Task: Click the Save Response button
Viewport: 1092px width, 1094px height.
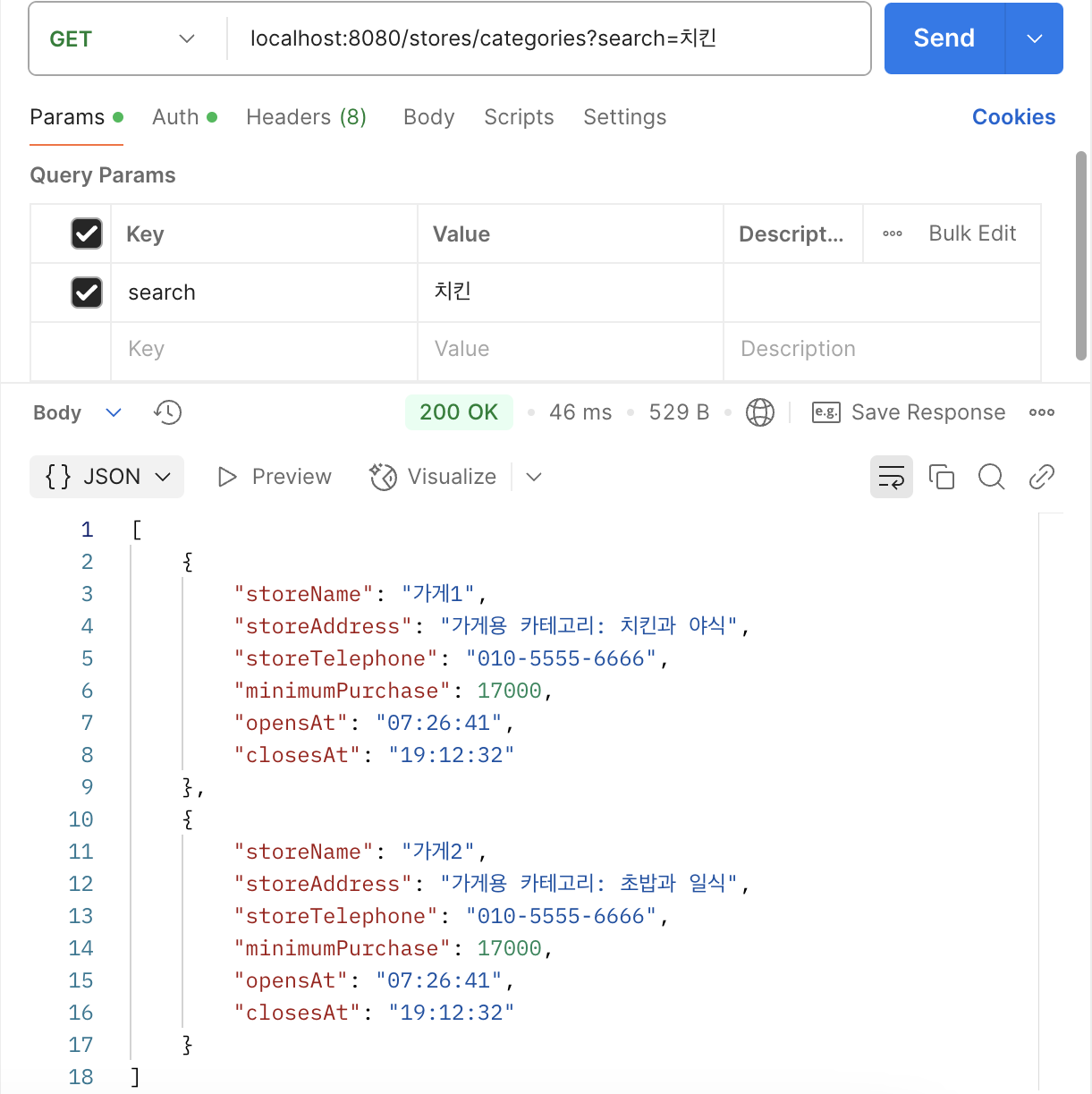Action: [x=909, y=412]
